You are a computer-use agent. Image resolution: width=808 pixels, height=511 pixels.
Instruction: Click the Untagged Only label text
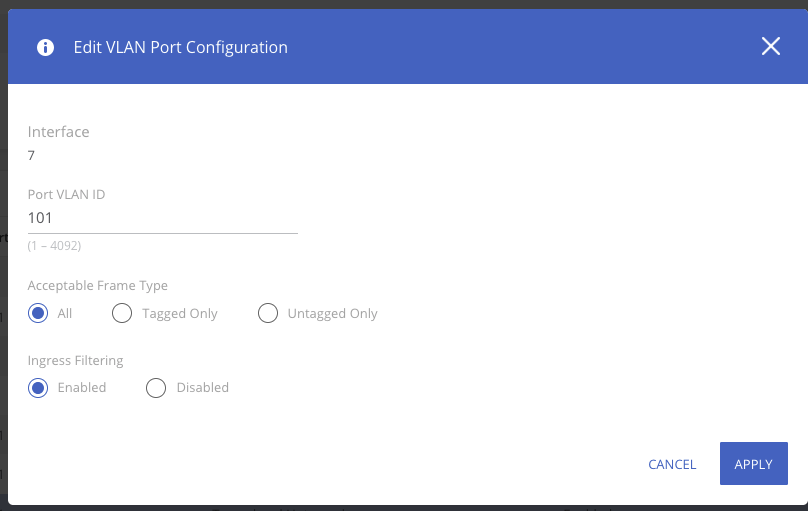tap(332, 314)
